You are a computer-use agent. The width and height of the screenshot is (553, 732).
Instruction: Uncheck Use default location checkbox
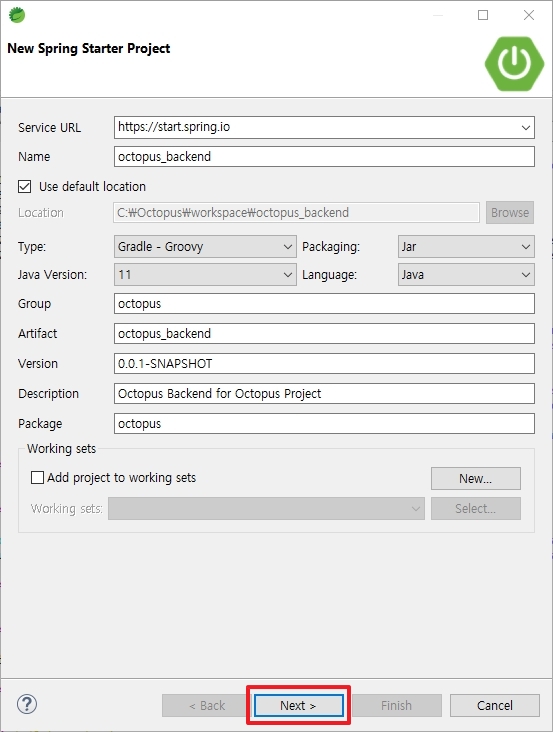pos(25,187)
